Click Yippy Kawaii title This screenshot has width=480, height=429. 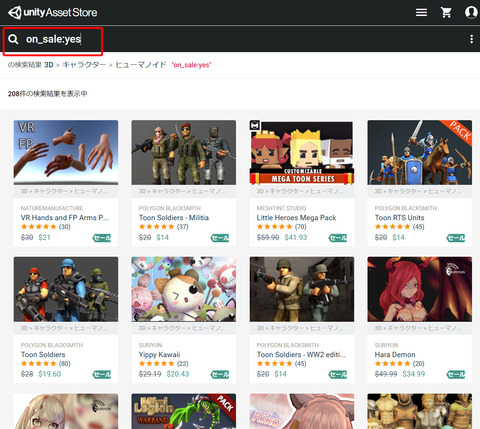pos(159,354)
